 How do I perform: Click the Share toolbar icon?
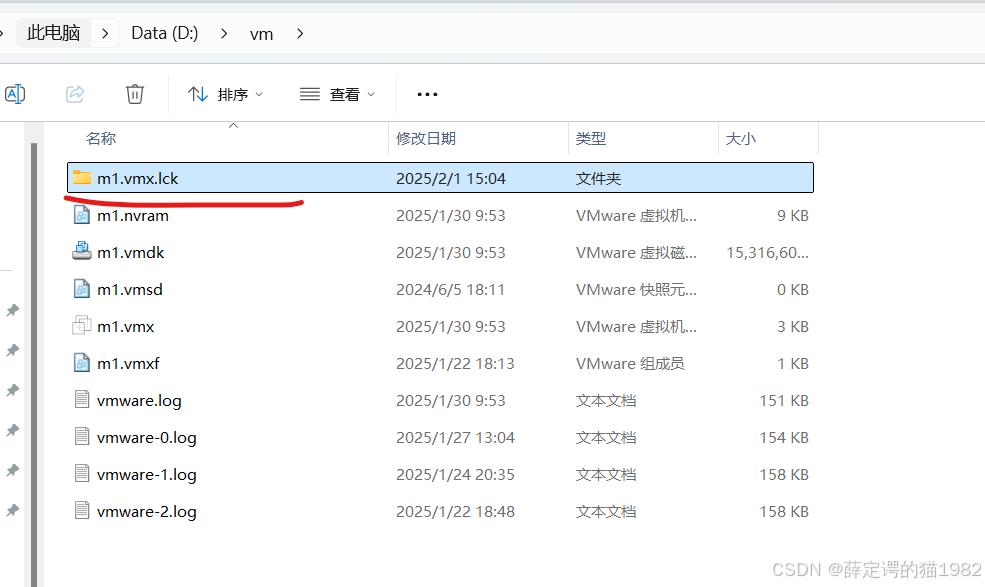(x=75, y=94)
